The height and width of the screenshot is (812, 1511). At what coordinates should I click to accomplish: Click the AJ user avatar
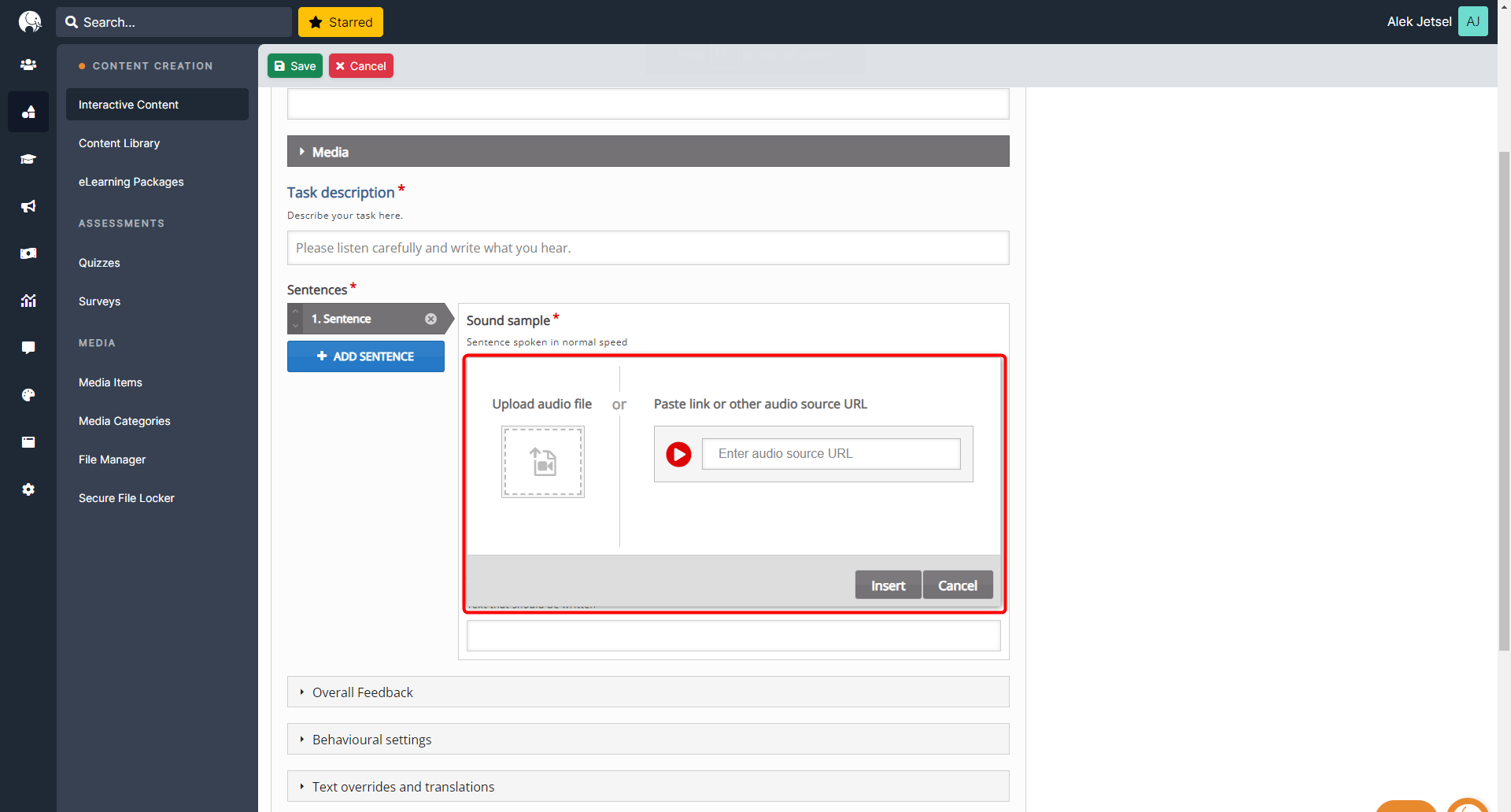1472,21
